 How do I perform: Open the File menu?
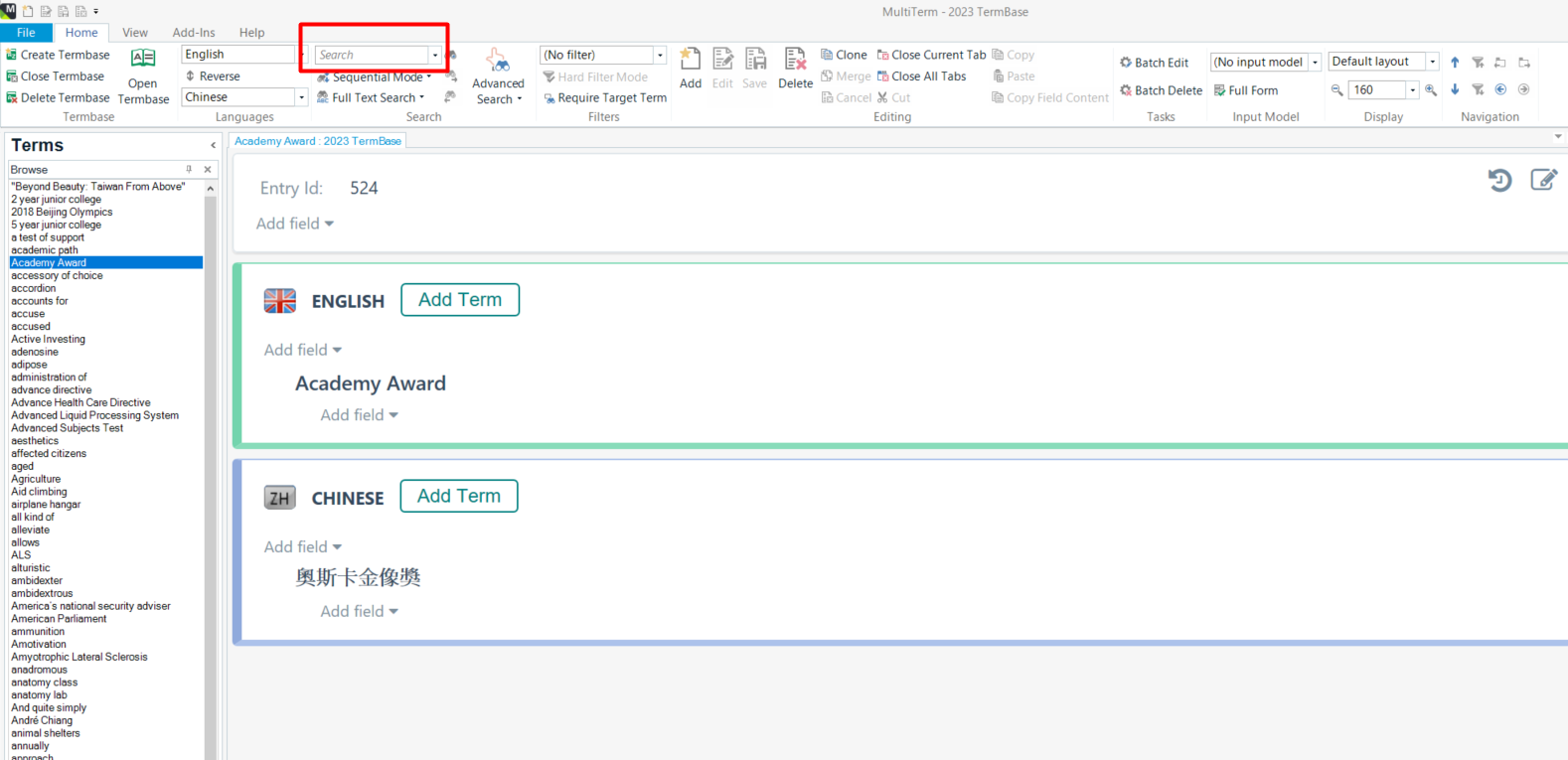pyautogui.click(x=26, y=33)
